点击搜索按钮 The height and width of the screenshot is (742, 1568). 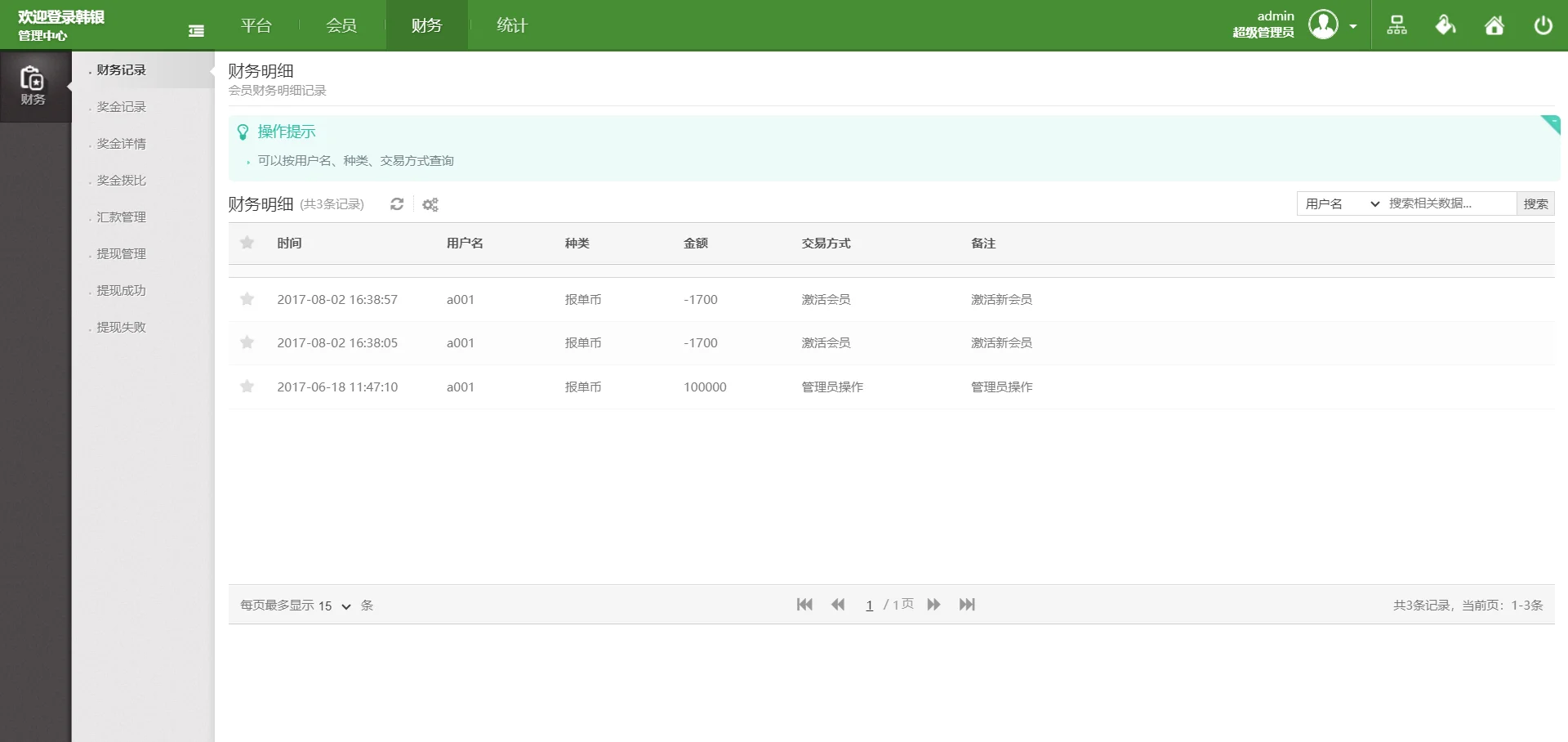[x=1536, y=203]
